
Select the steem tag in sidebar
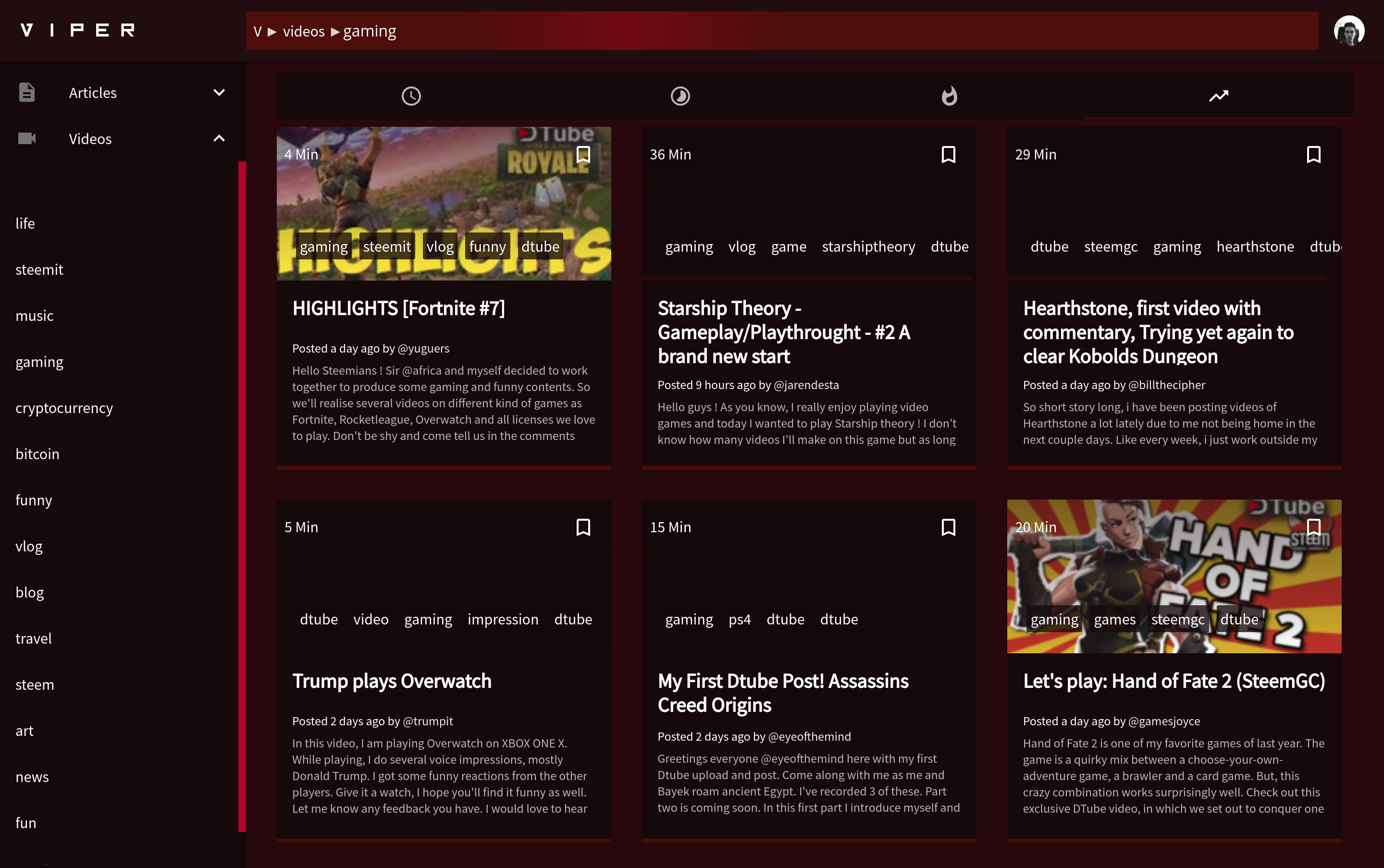coord(35,685)
